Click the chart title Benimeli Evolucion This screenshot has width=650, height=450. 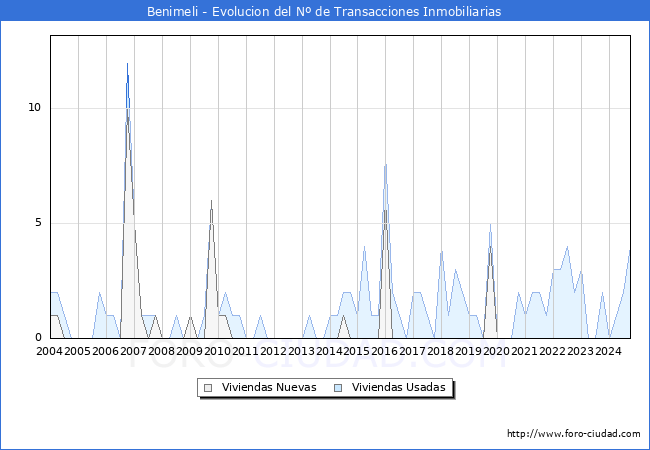point(324,11)
